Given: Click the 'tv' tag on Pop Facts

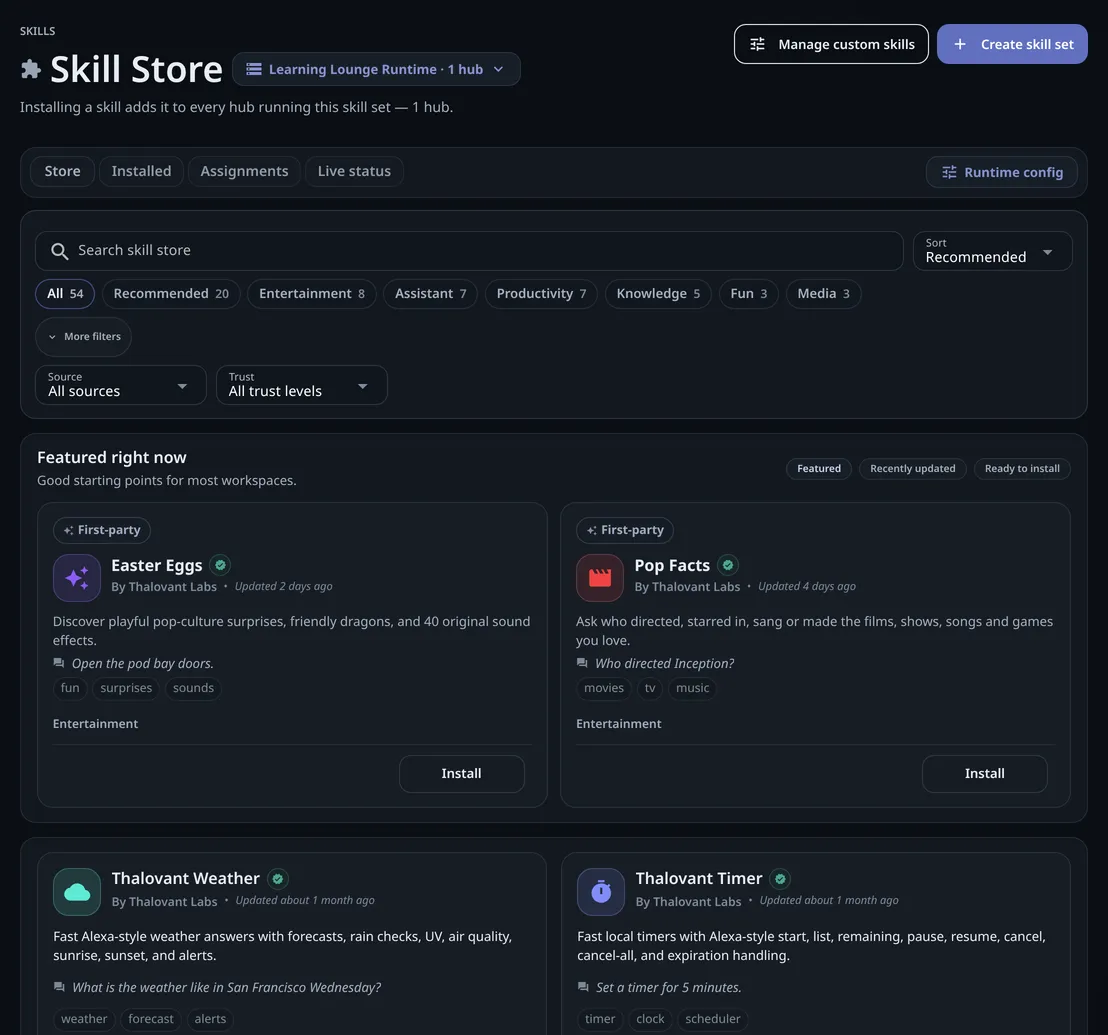Looking at the screenshot, I should pyautogui.click(x=650, y=688).
